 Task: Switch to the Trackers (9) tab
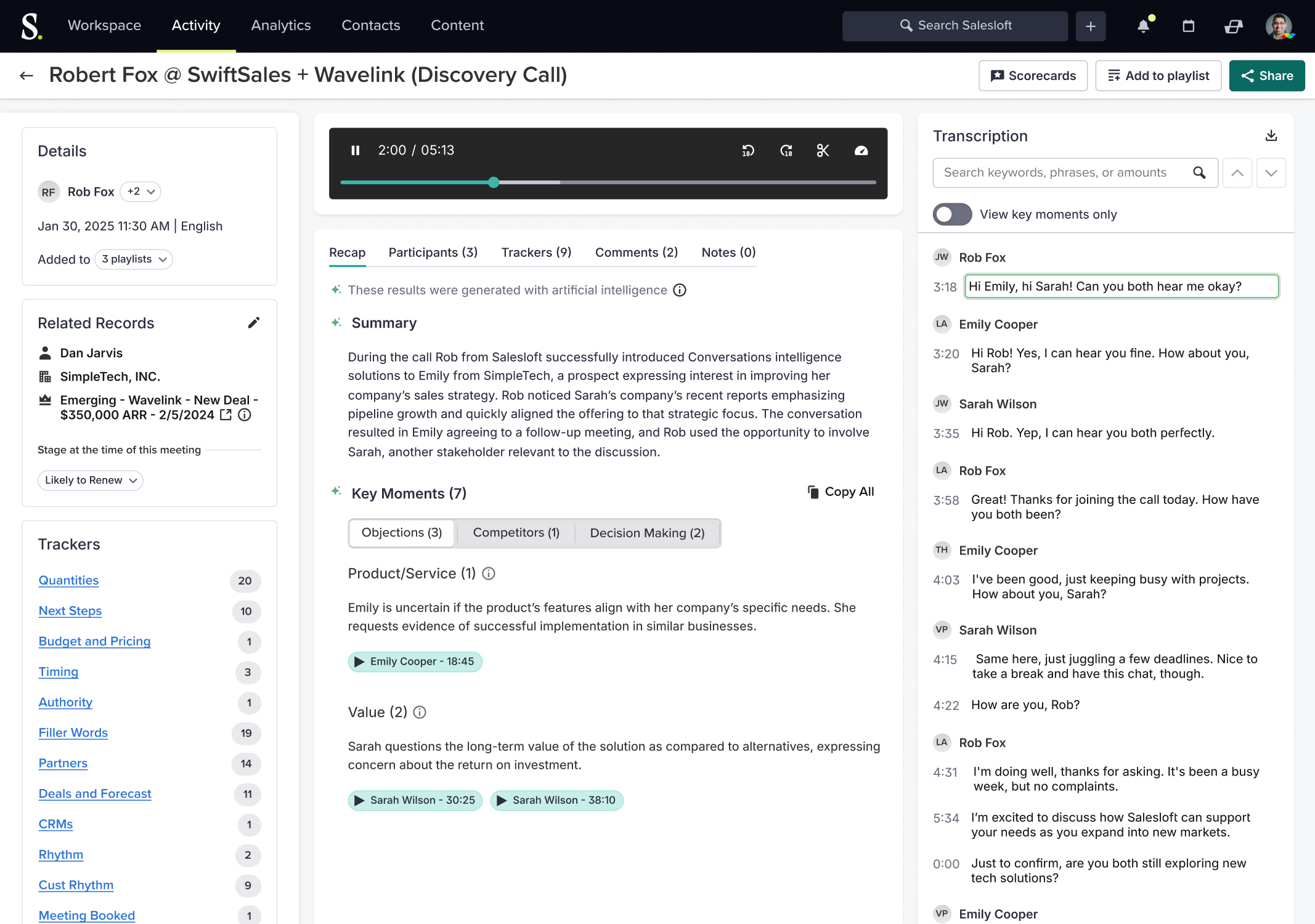coord(537,253)
